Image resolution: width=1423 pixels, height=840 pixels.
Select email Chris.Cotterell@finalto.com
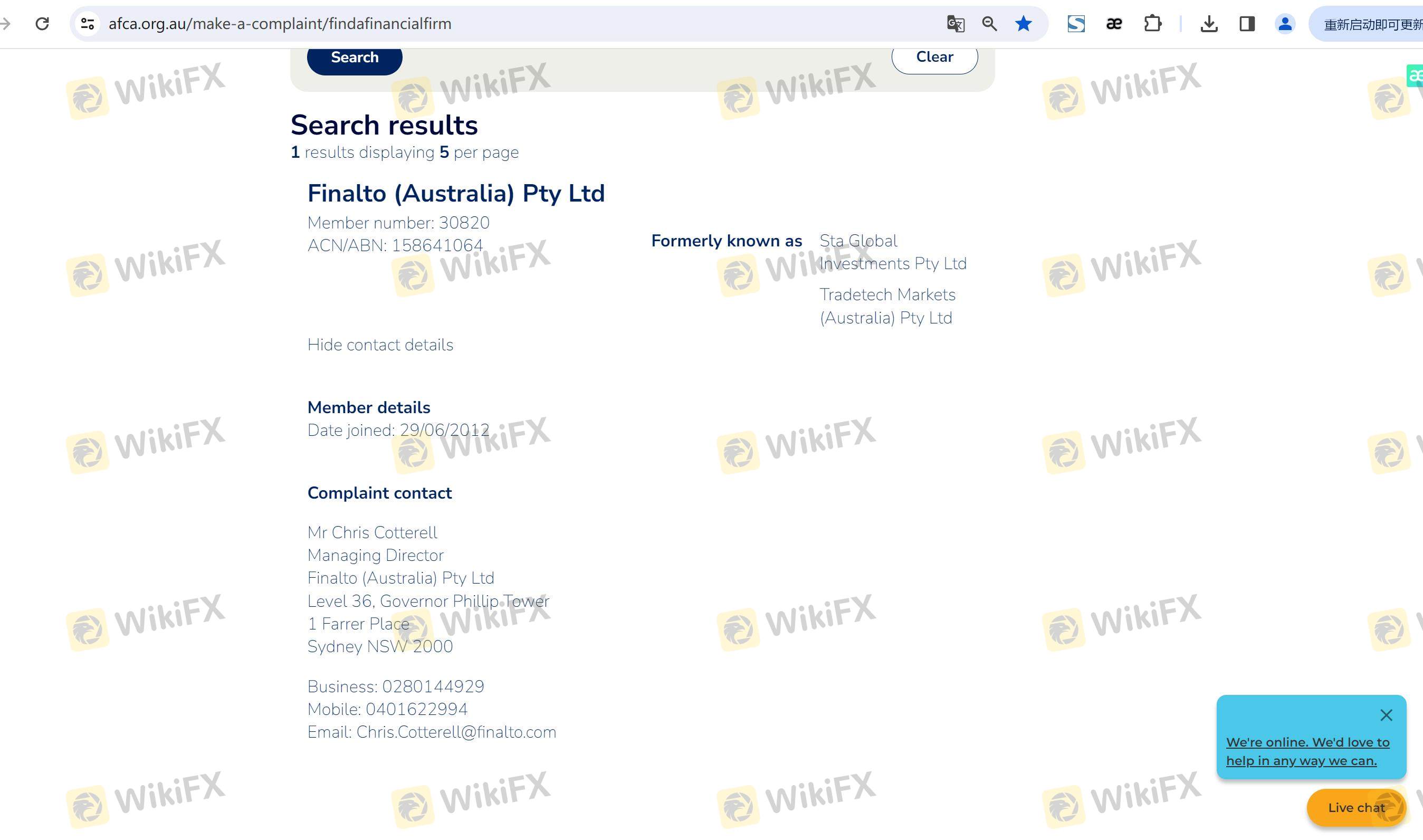[456, 732]
